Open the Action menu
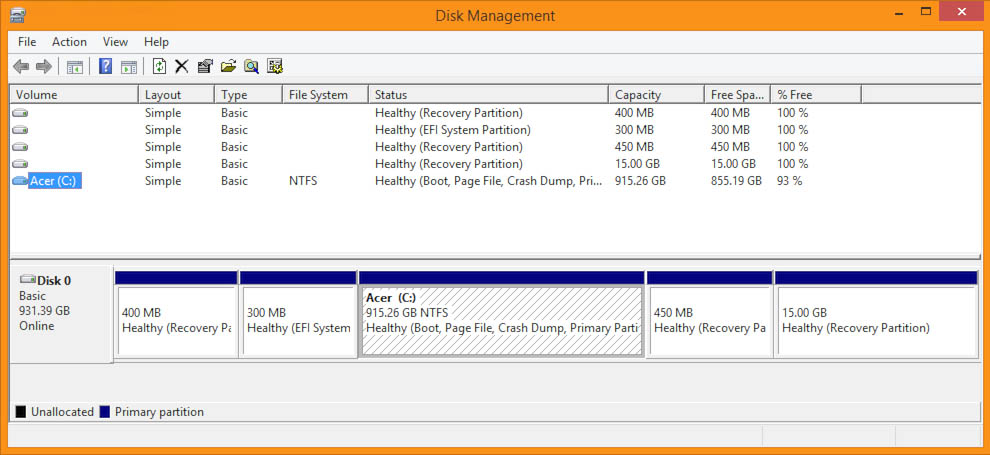Image resolution: width=990 pixels, height=455 pixels. coord(69,42)
